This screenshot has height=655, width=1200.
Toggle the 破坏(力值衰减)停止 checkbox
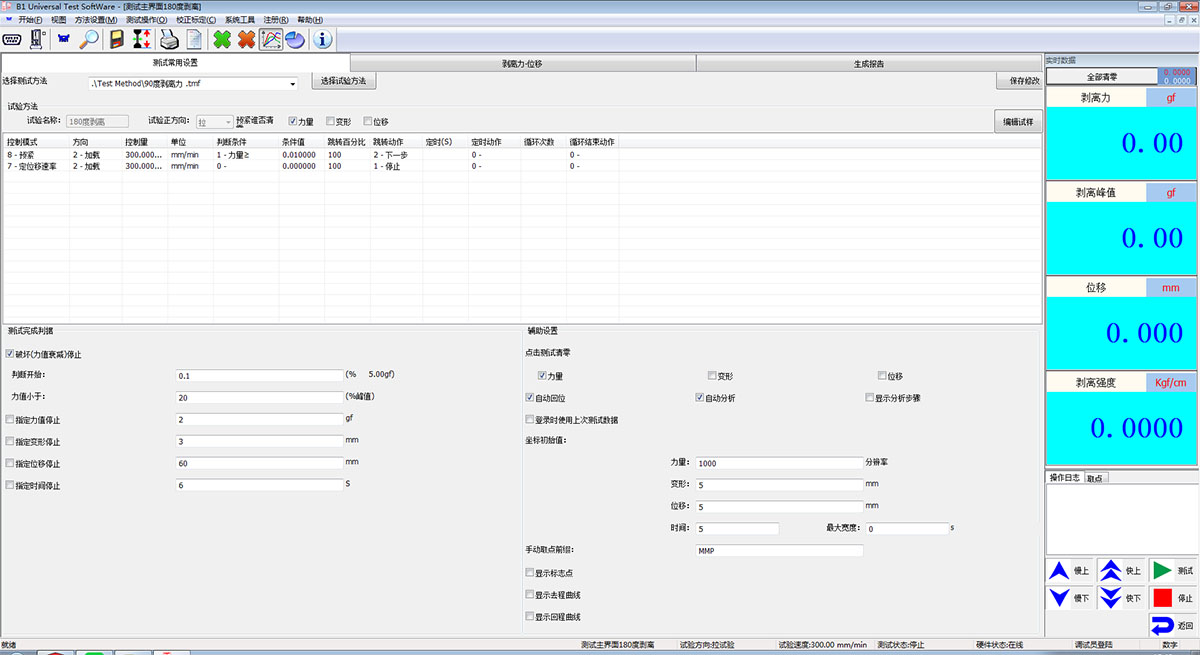coord(10,354)
